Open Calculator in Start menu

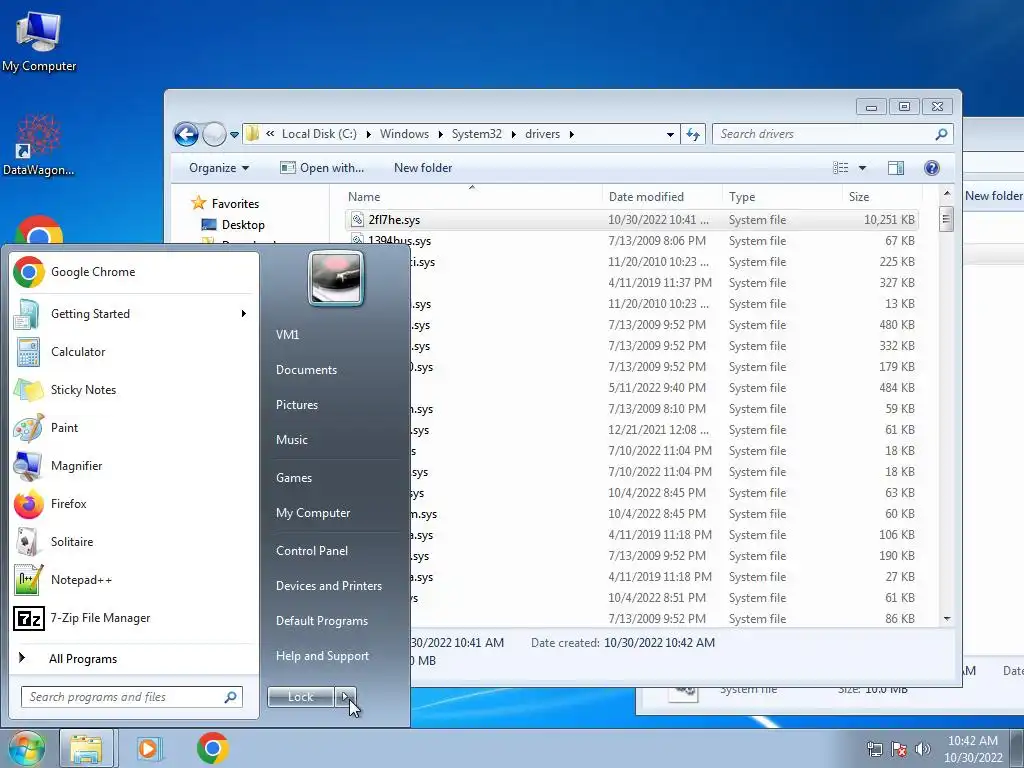[133, 351]
